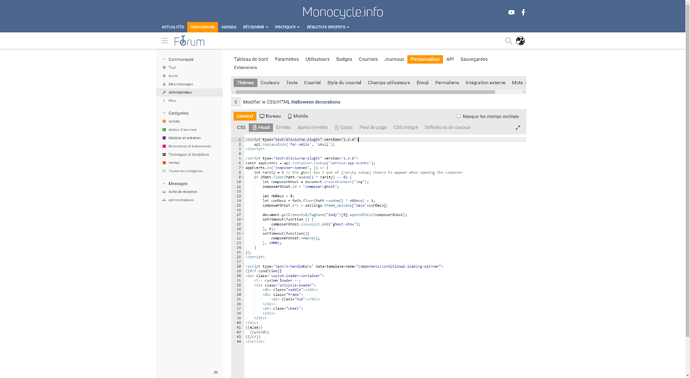Open the forum search icon
This screenshot has width=690, height=378.
508,41
